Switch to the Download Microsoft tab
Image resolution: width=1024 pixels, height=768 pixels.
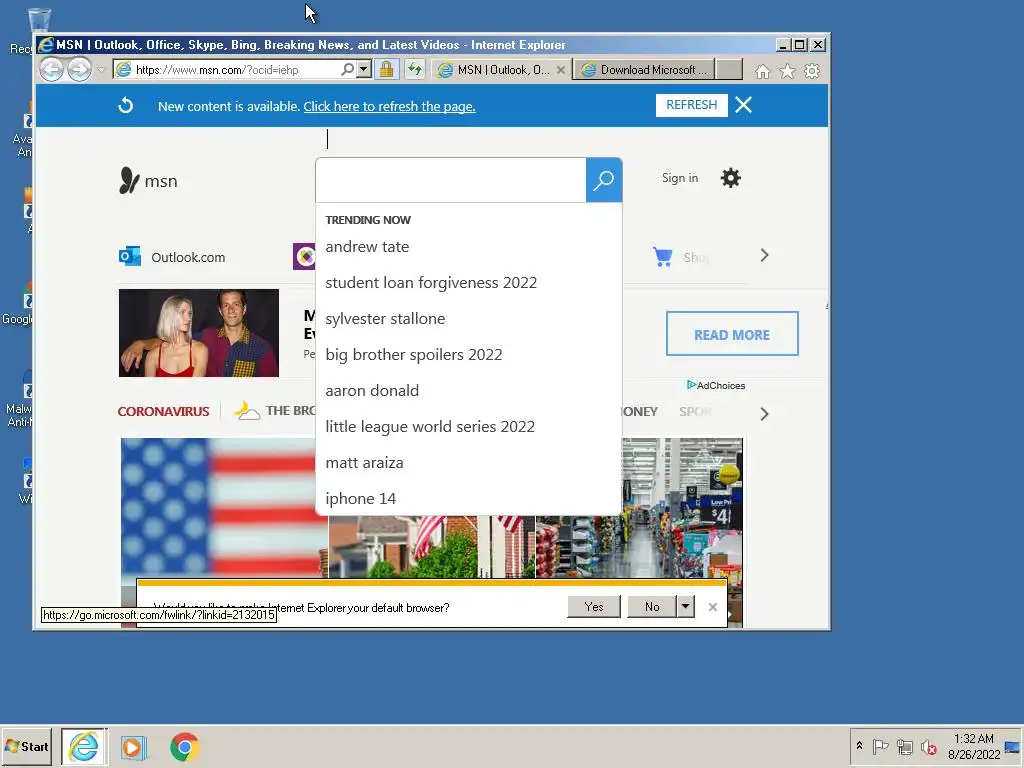(645, 70)
